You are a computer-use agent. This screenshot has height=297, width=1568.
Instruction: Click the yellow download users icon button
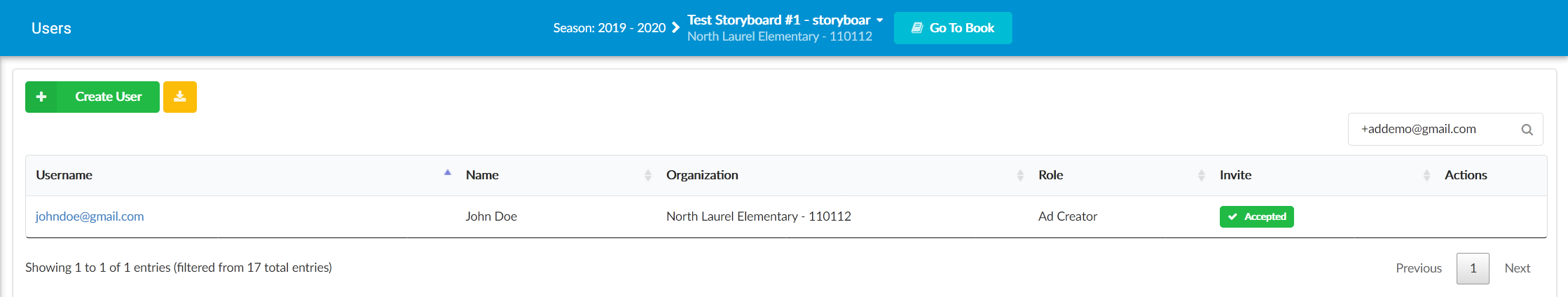point(180,97)
